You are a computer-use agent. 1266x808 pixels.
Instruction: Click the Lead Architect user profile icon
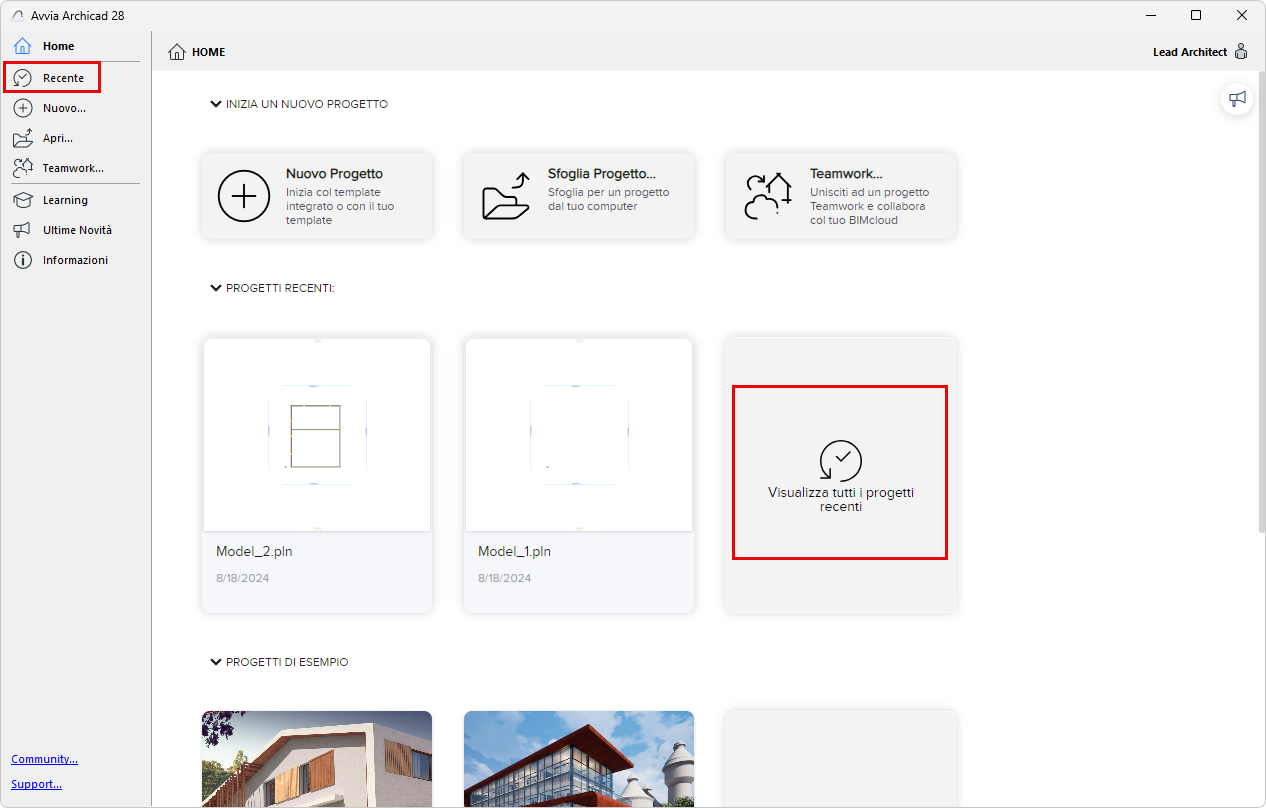1241,51
